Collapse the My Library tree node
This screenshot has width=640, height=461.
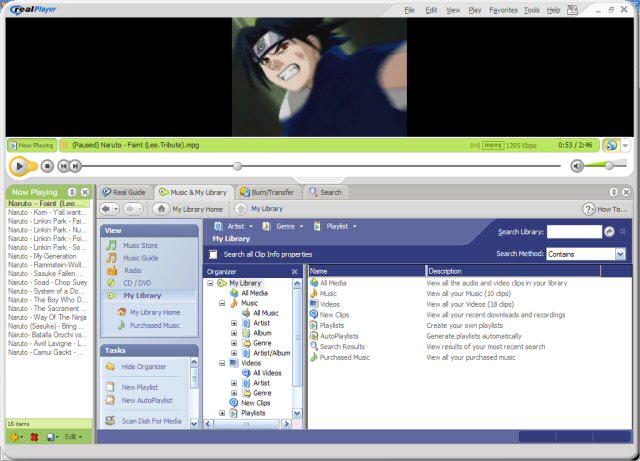pyautogui.click(x=210, y=283)
